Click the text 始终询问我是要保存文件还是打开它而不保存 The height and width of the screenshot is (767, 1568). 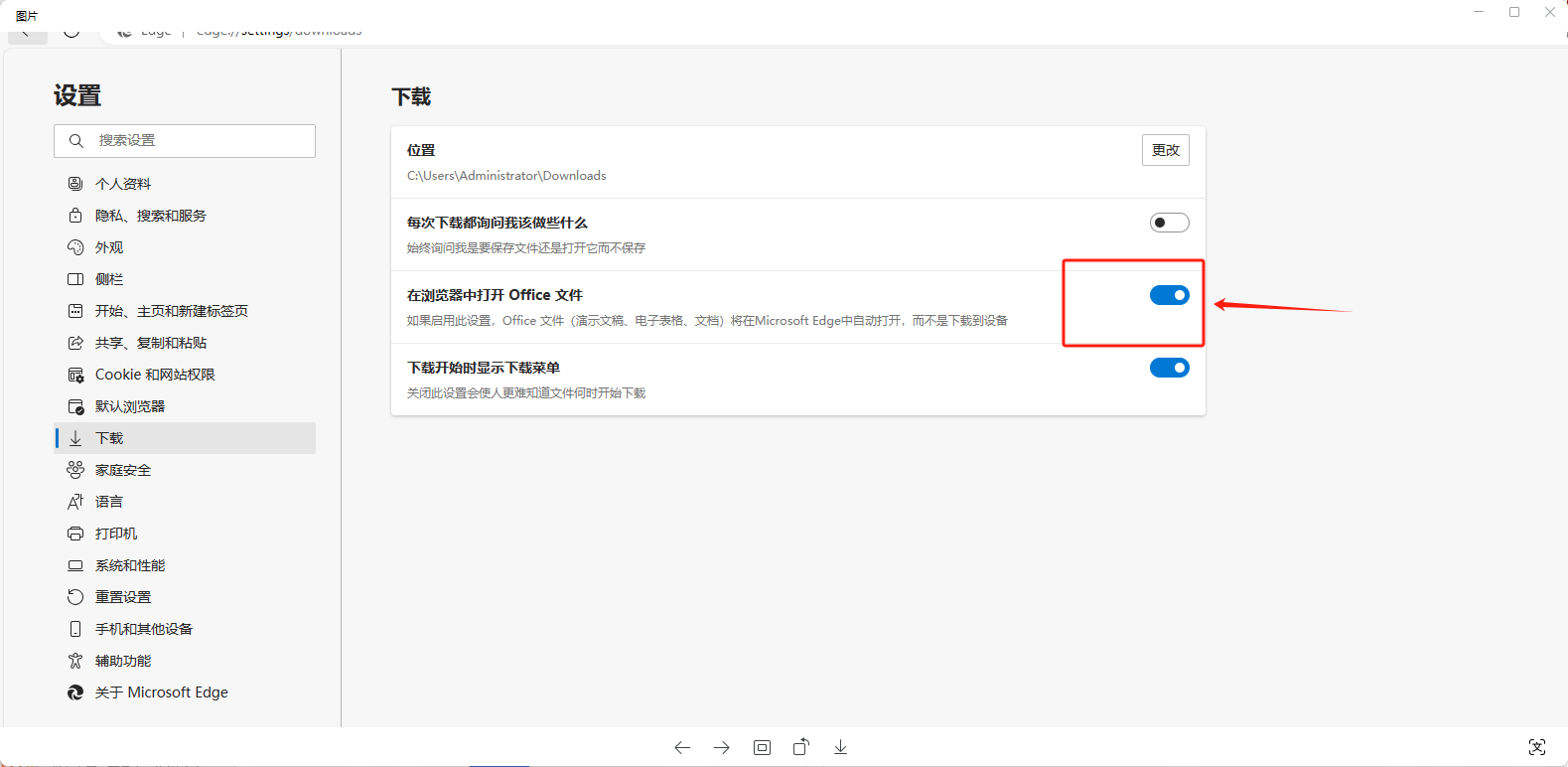click(x=526, y=248)
